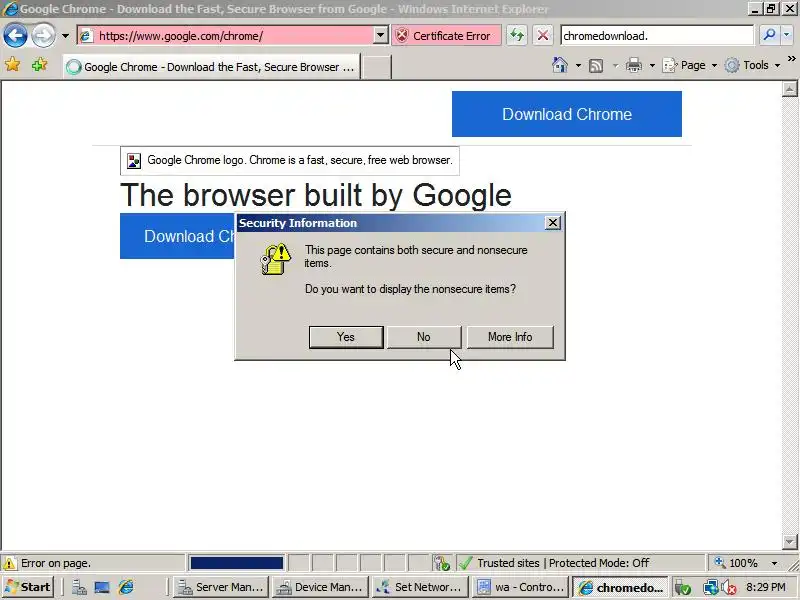The image size is (800, 600).
Task: Click the Add to Favorites icon
Action: click(39, 65)
